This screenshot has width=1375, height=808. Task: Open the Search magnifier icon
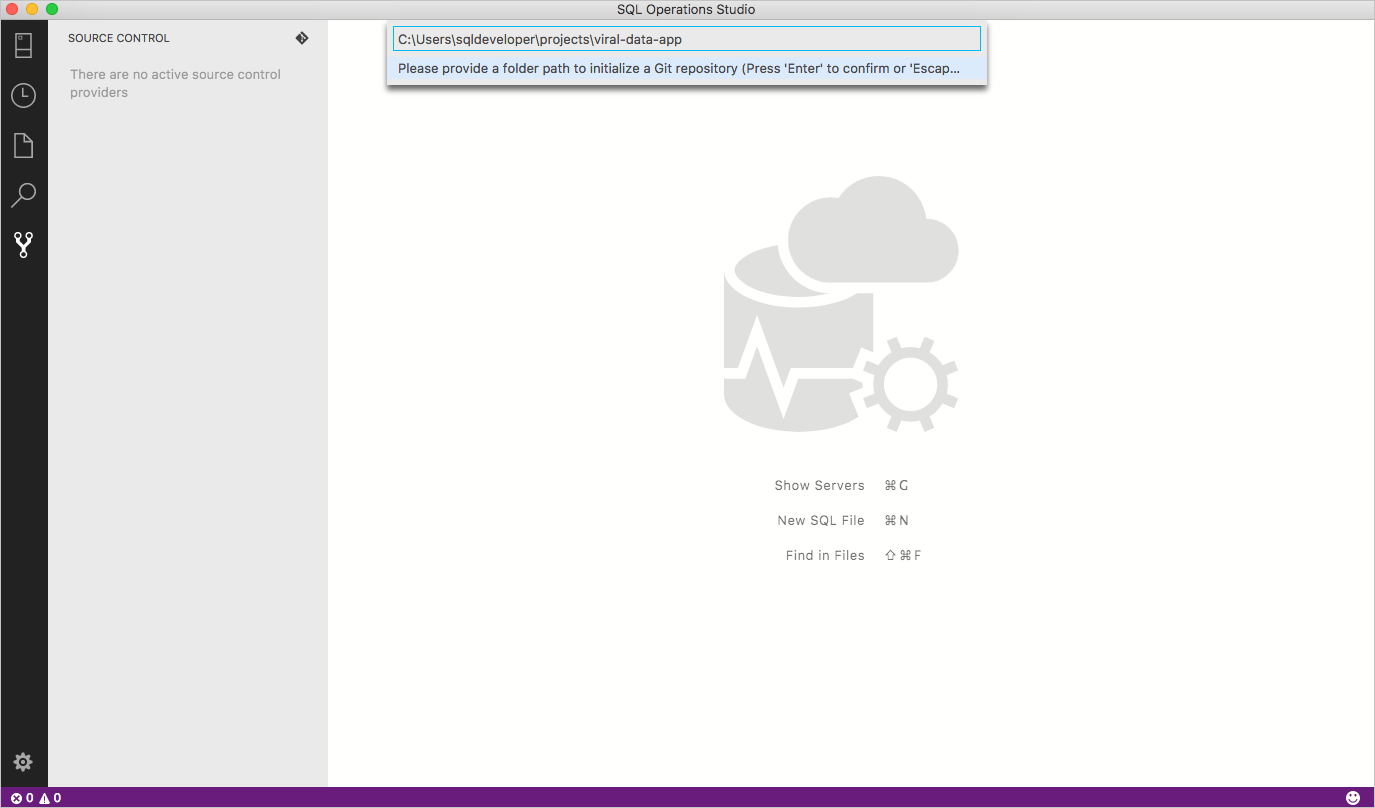coord(23,195)
